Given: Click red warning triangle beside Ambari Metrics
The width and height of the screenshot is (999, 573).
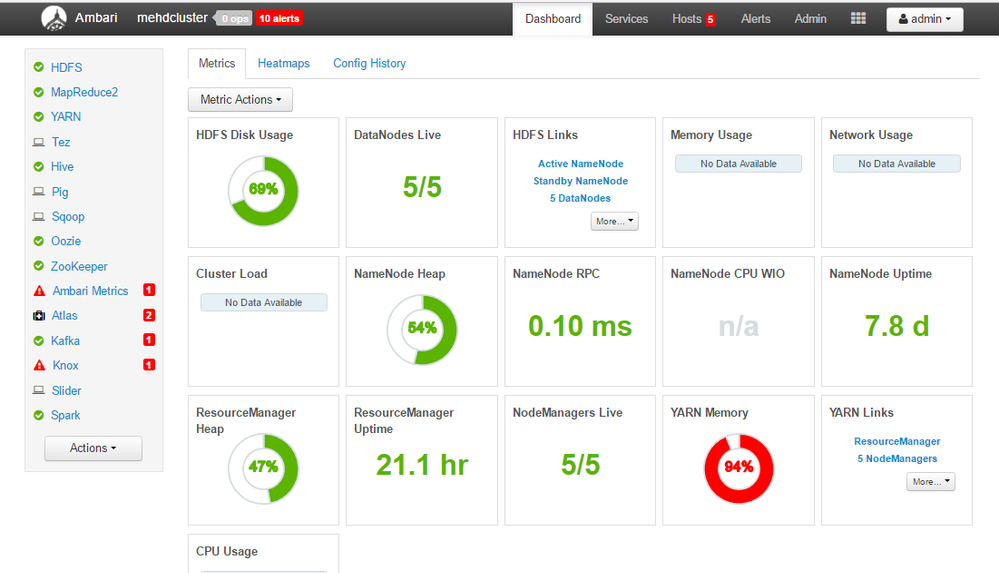Looking at the screenshot, I should click(x=40, y=291).
